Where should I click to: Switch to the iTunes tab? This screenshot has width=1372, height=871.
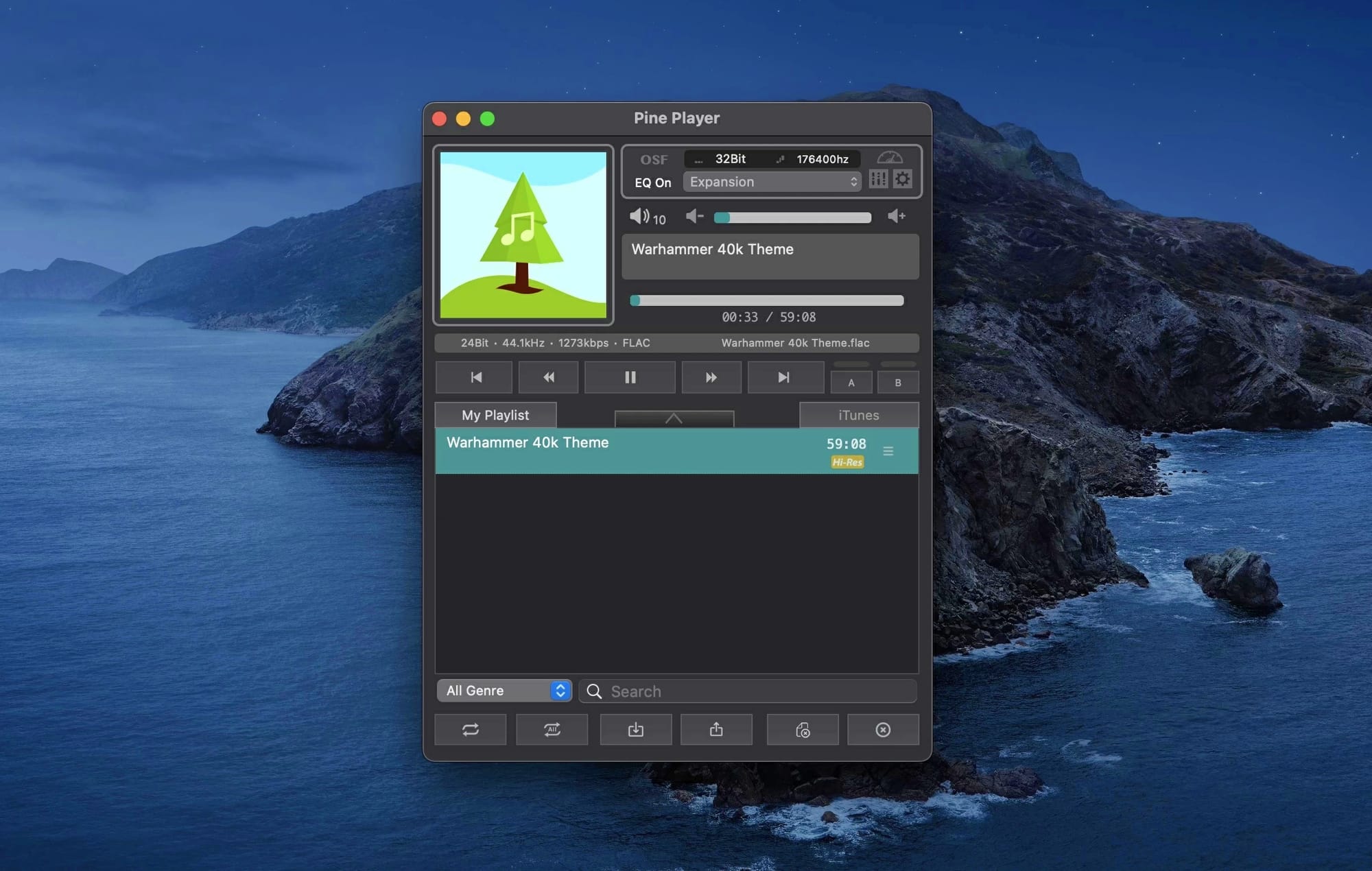pyautogui.click(x=858, y=415)
